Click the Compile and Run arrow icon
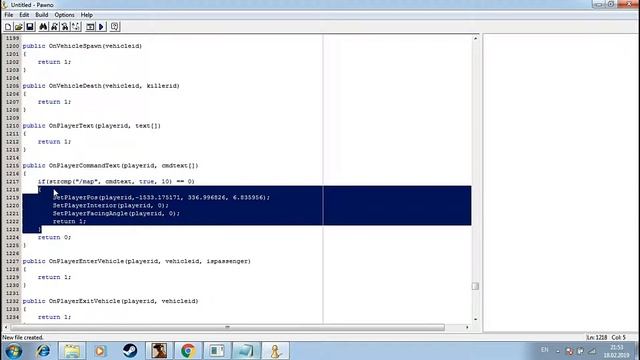Screen dimensions: 640x360 101,27
